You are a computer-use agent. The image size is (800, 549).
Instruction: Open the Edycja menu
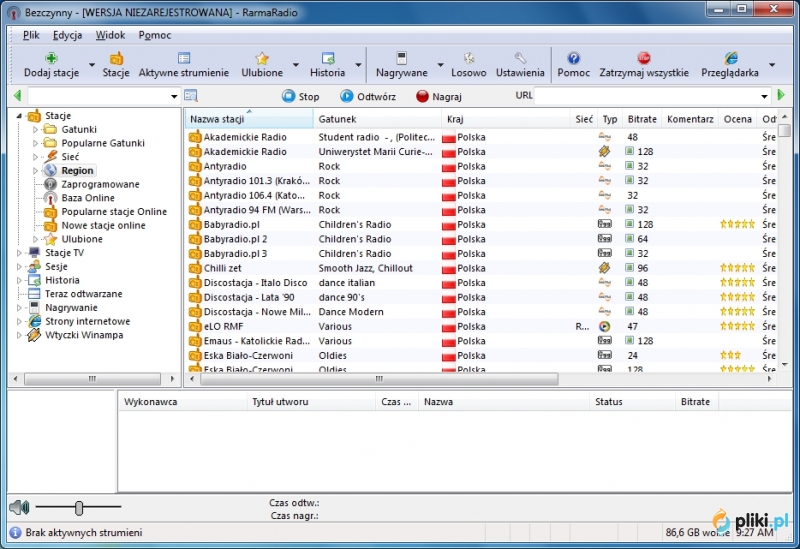(67, 35)
